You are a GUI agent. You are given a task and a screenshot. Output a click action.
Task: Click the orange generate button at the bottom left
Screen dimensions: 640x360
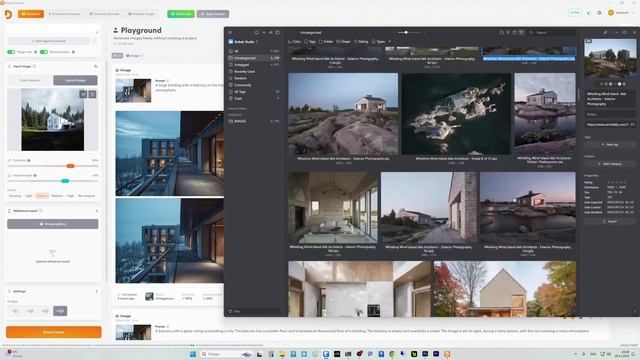pos(53,332)
